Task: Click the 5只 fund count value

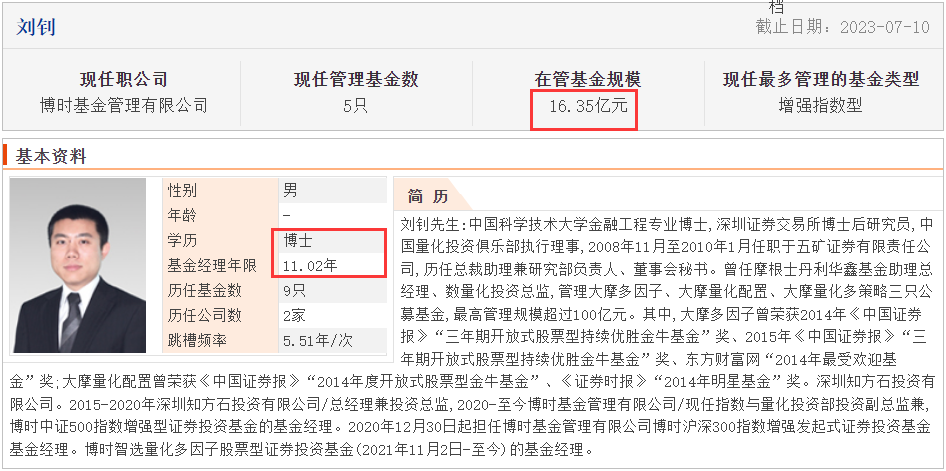Action: 355,106
